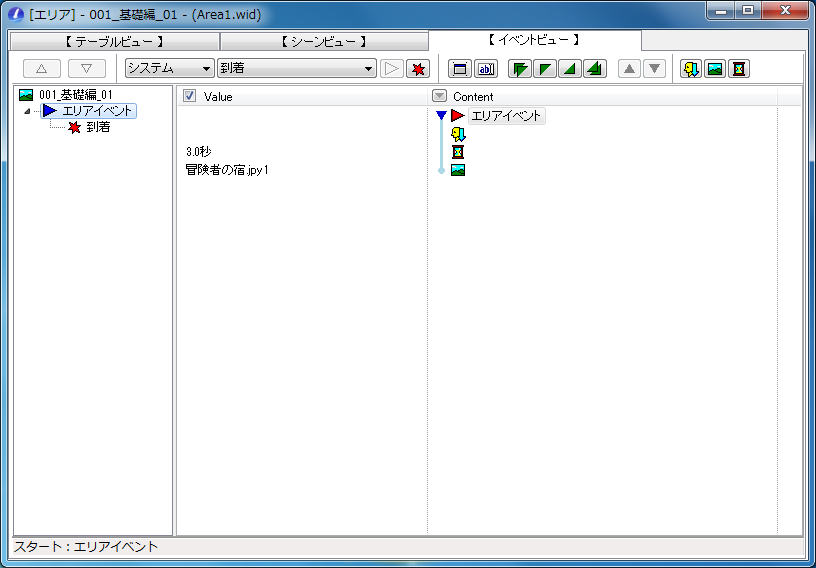Click the red star event button in toolbar
This screenshot has width=816, height=568.
(x=418, y=69)
